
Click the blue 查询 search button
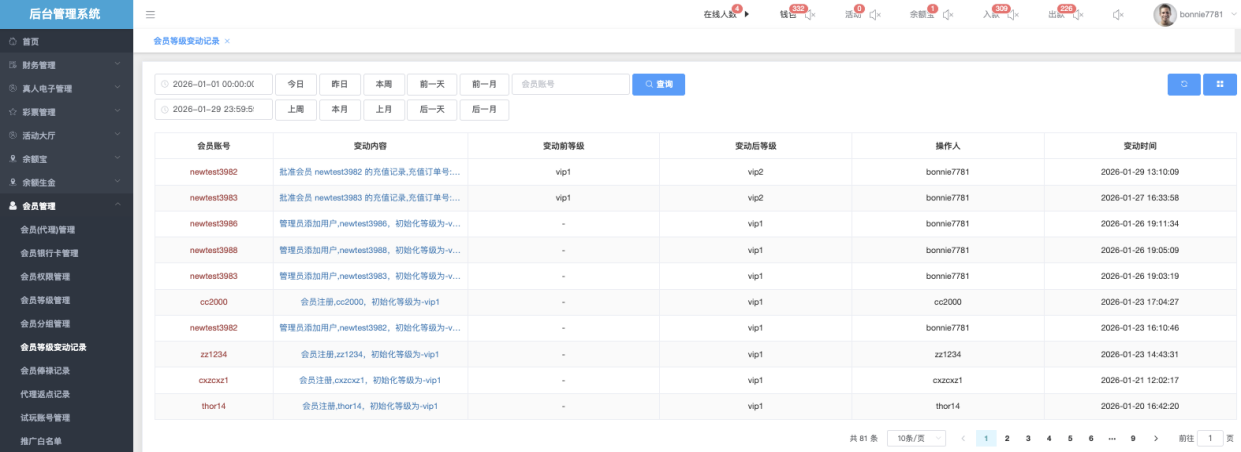click(x=658, y=85)
